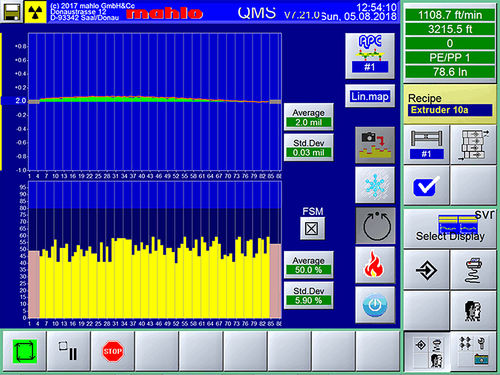The image size is (500, 375).
Task: Click the yellow bar chart area
Action: [155, 278]
